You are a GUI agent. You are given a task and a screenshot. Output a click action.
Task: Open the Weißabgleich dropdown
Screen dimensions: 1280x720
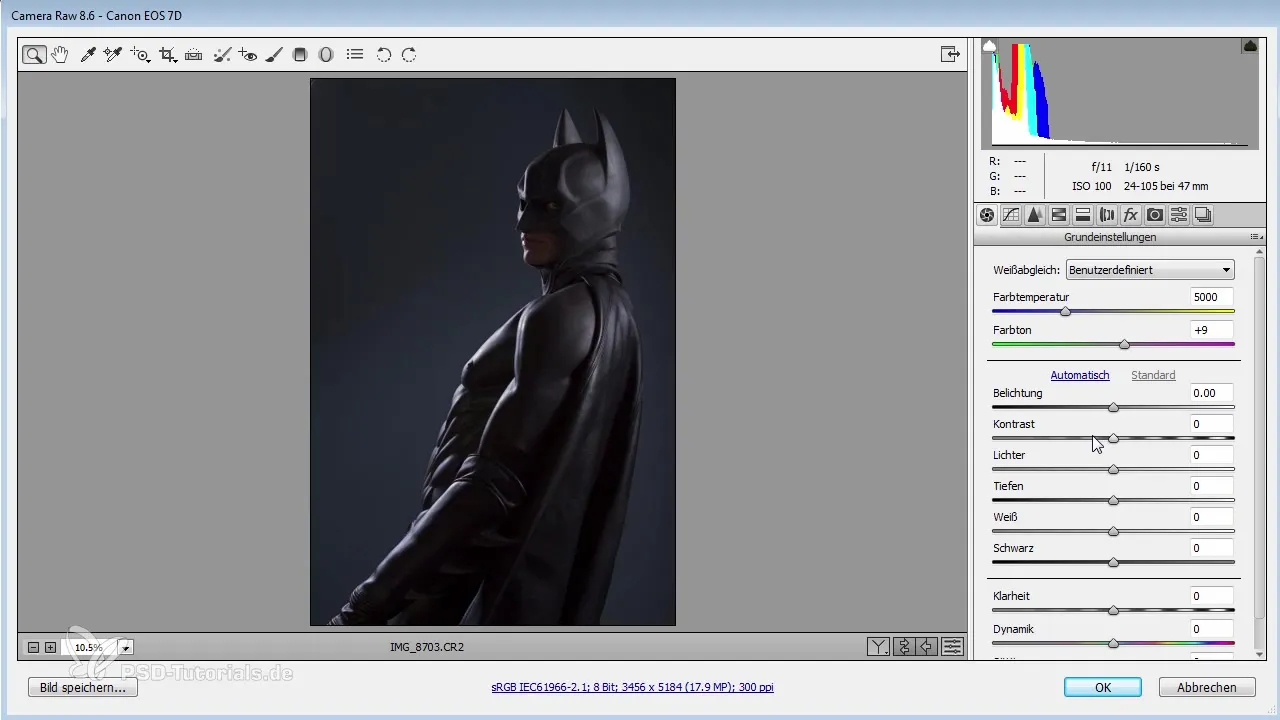[1150, 270]
